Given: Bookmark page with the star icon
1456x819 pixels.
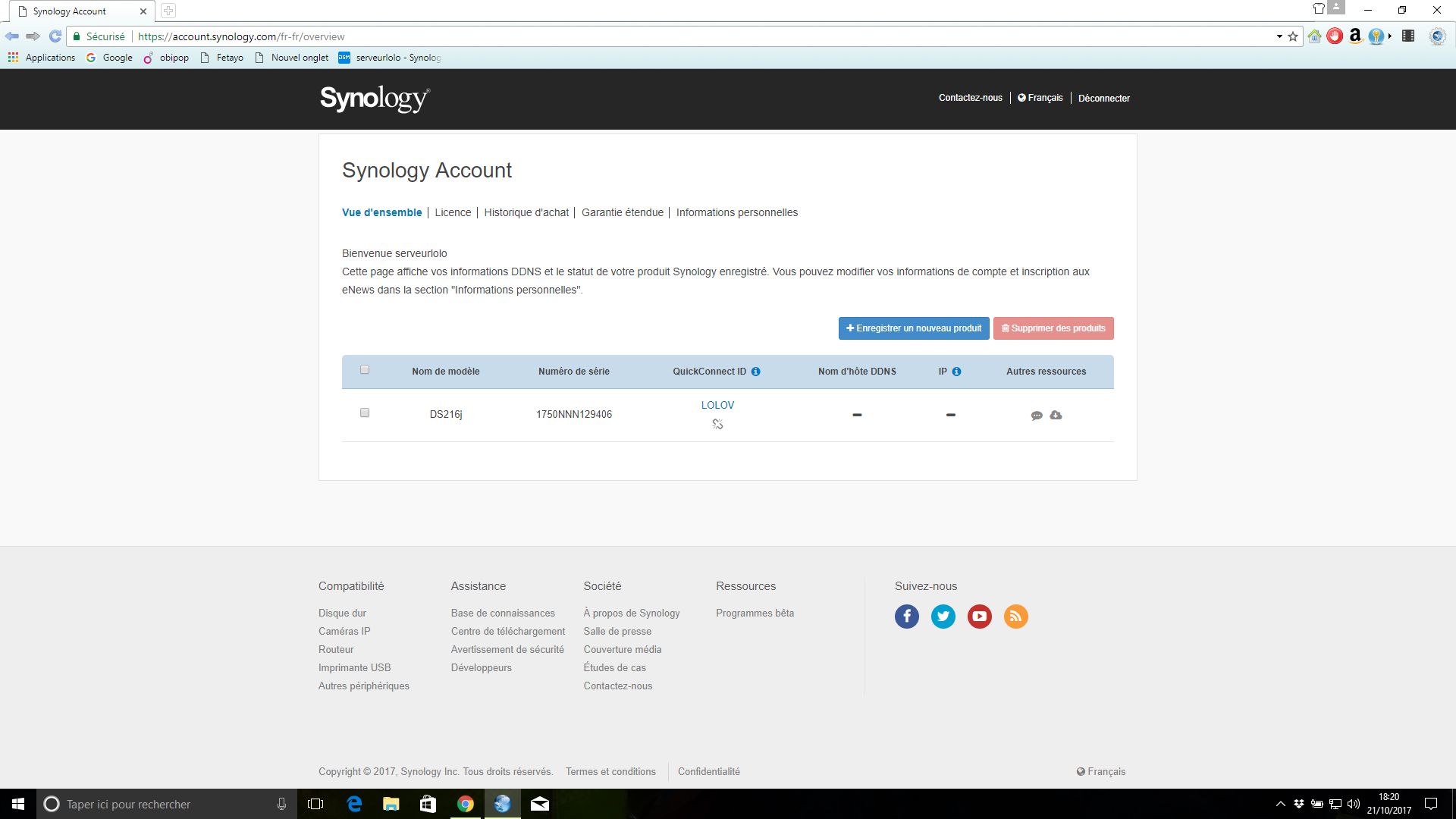Looking at the screenshot, I should coord(1293,36).
